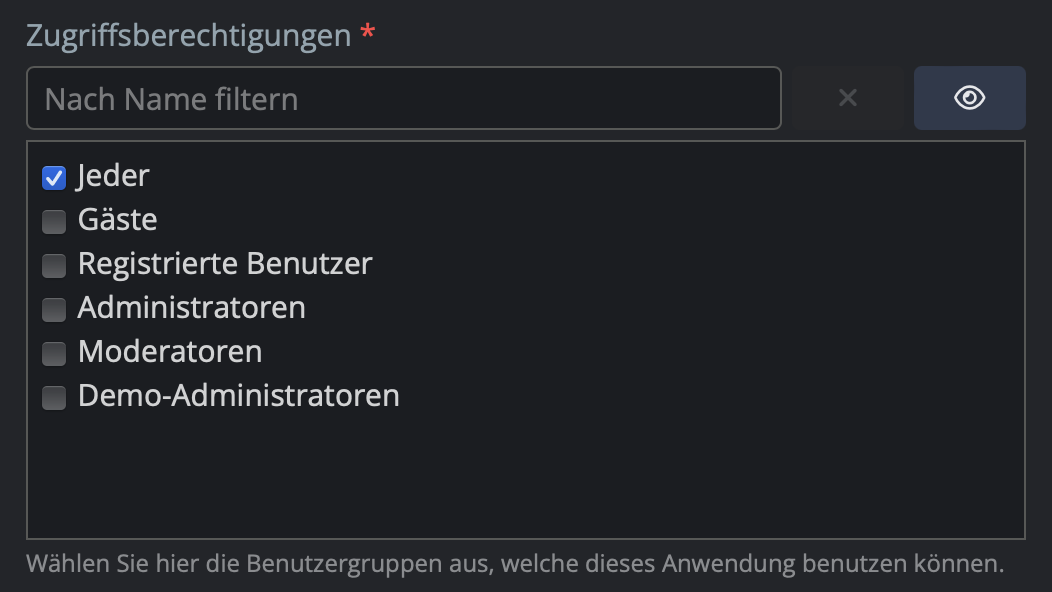Clear the filter with the X icon
Screen dimensions: 1052x592
pyautogui.click(x=847, y=98)
